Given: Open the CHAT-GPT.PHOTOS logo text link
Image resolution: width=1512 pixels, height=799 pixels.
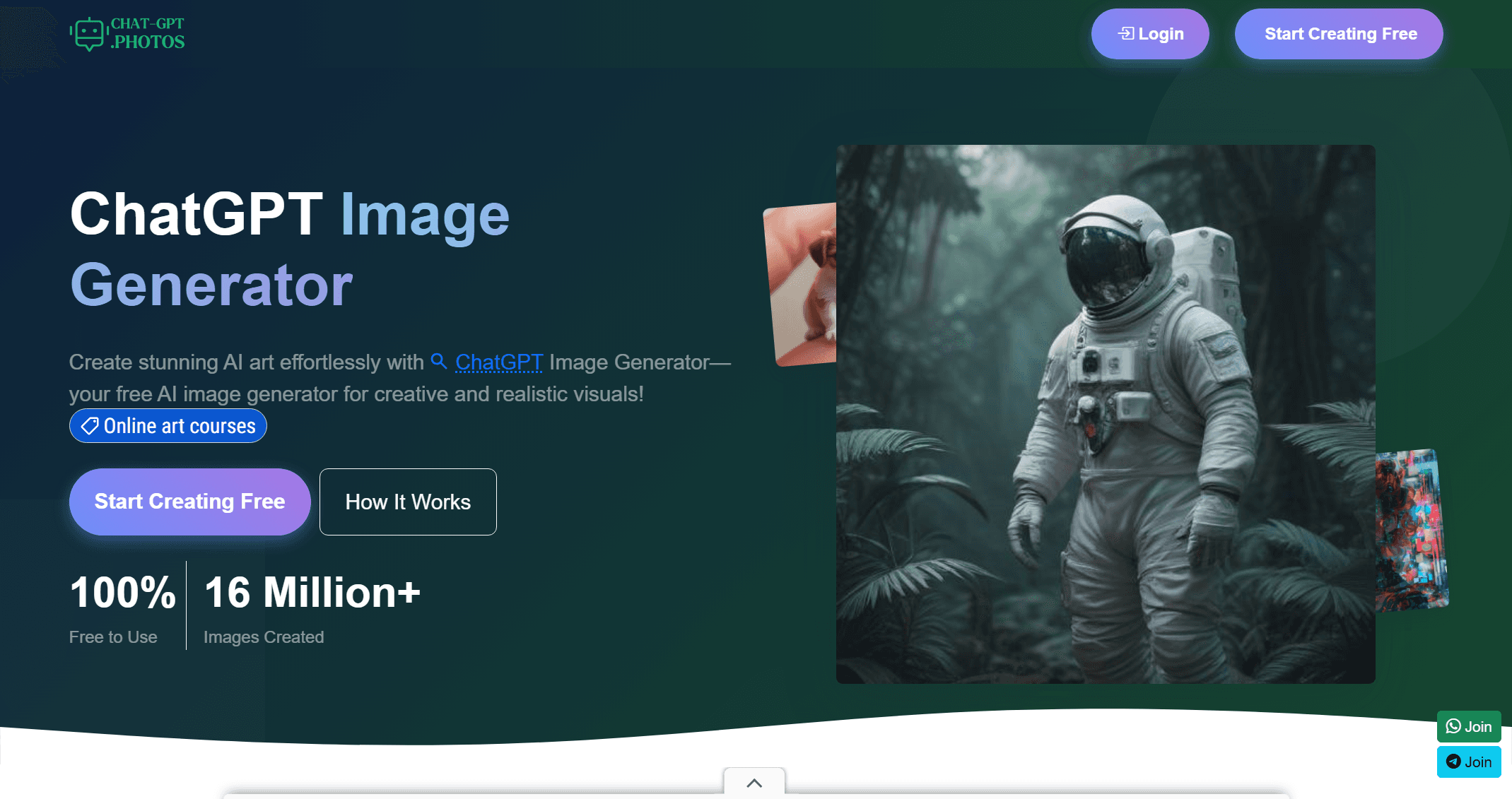Looking at the screenshot, I should pos(148,33).
